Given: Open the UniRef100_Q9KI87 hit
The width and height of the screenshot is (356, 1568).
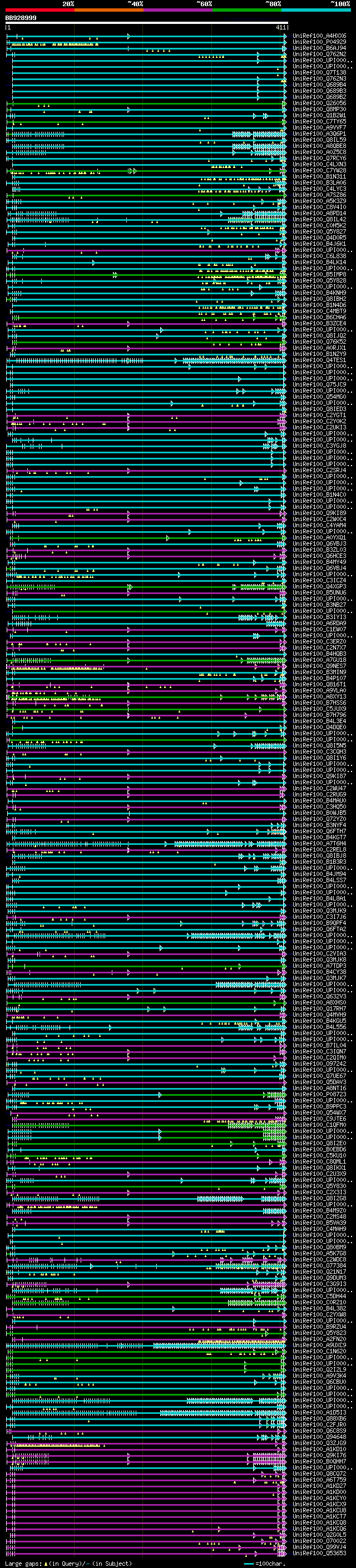Looking at the screenshot, I should (x=319, y=776).
